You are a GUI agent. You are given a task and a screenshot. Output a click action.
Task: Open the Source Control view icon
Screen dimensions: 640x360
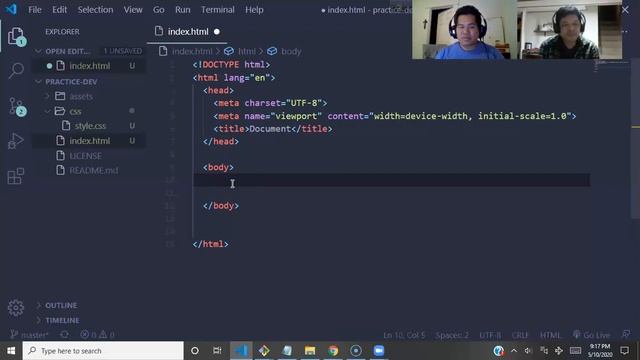click(x=16, y=106)
